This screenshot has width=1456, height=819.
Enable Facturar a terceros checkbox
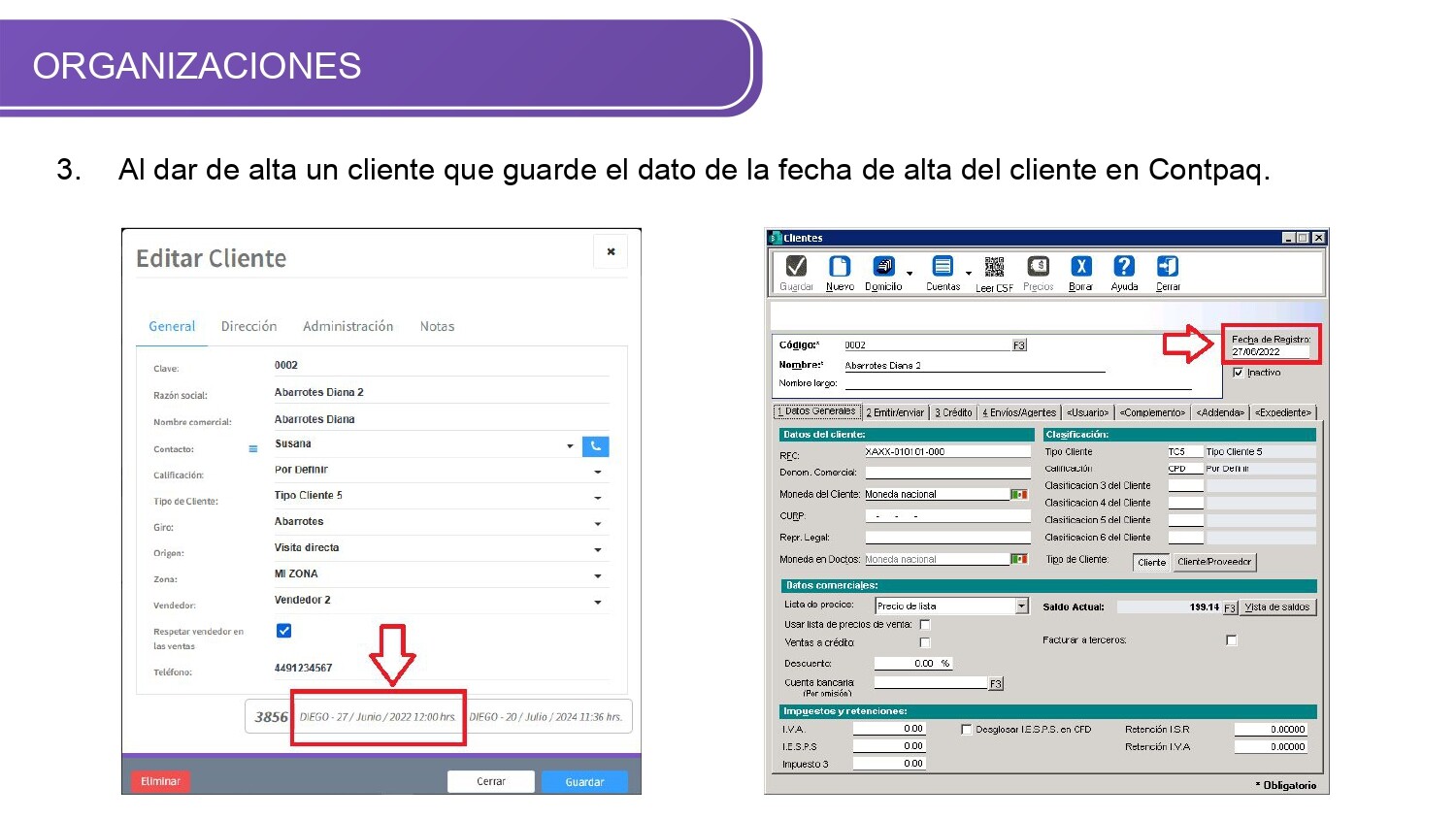click(x=1232, y=640)
